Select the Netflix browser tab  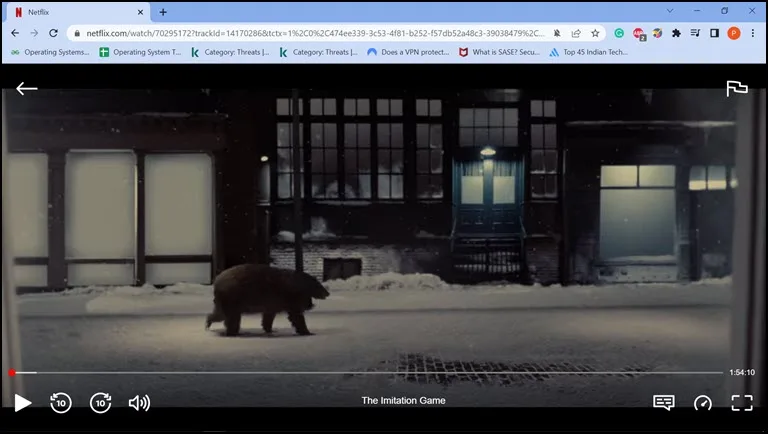click(x=78, y=12)
